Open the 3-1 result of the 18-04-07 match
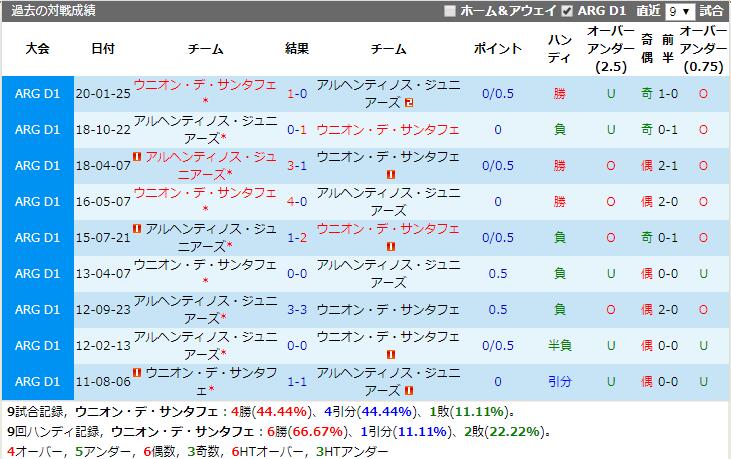This screenshot has width=731, height=459. pos(297,165)
